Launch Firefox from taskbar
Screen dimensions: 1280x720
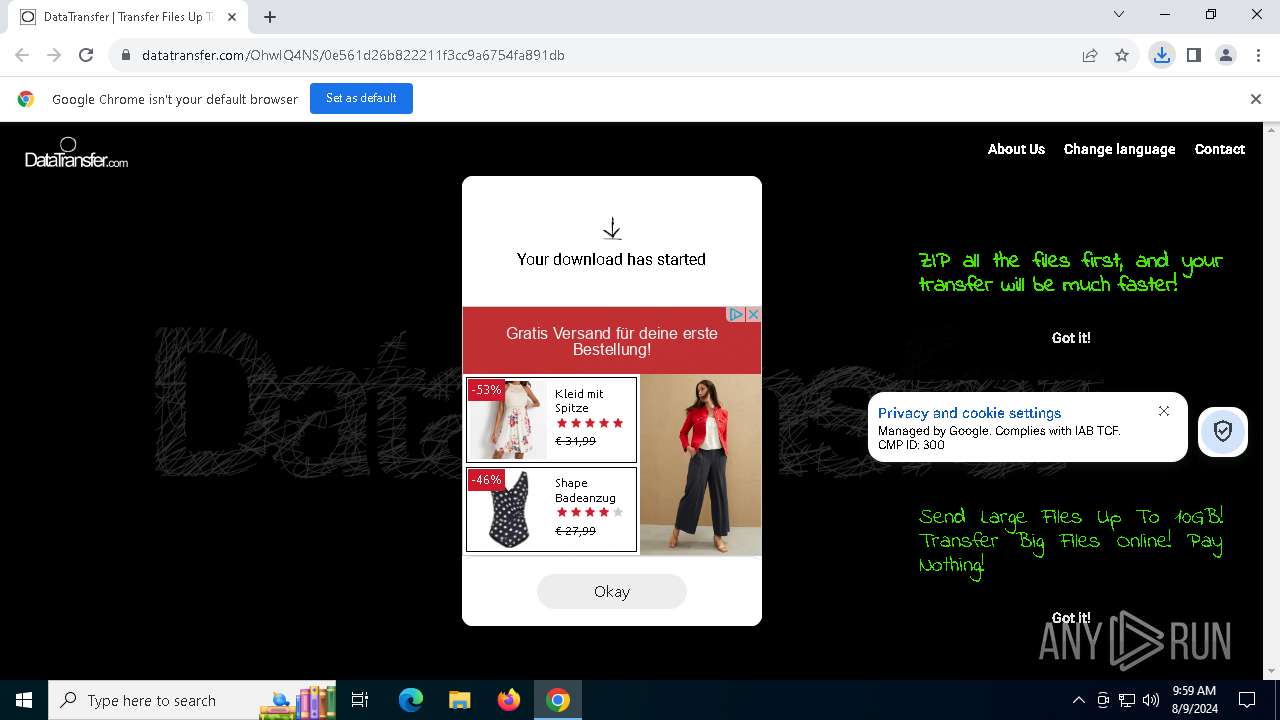tap(509, 700)
